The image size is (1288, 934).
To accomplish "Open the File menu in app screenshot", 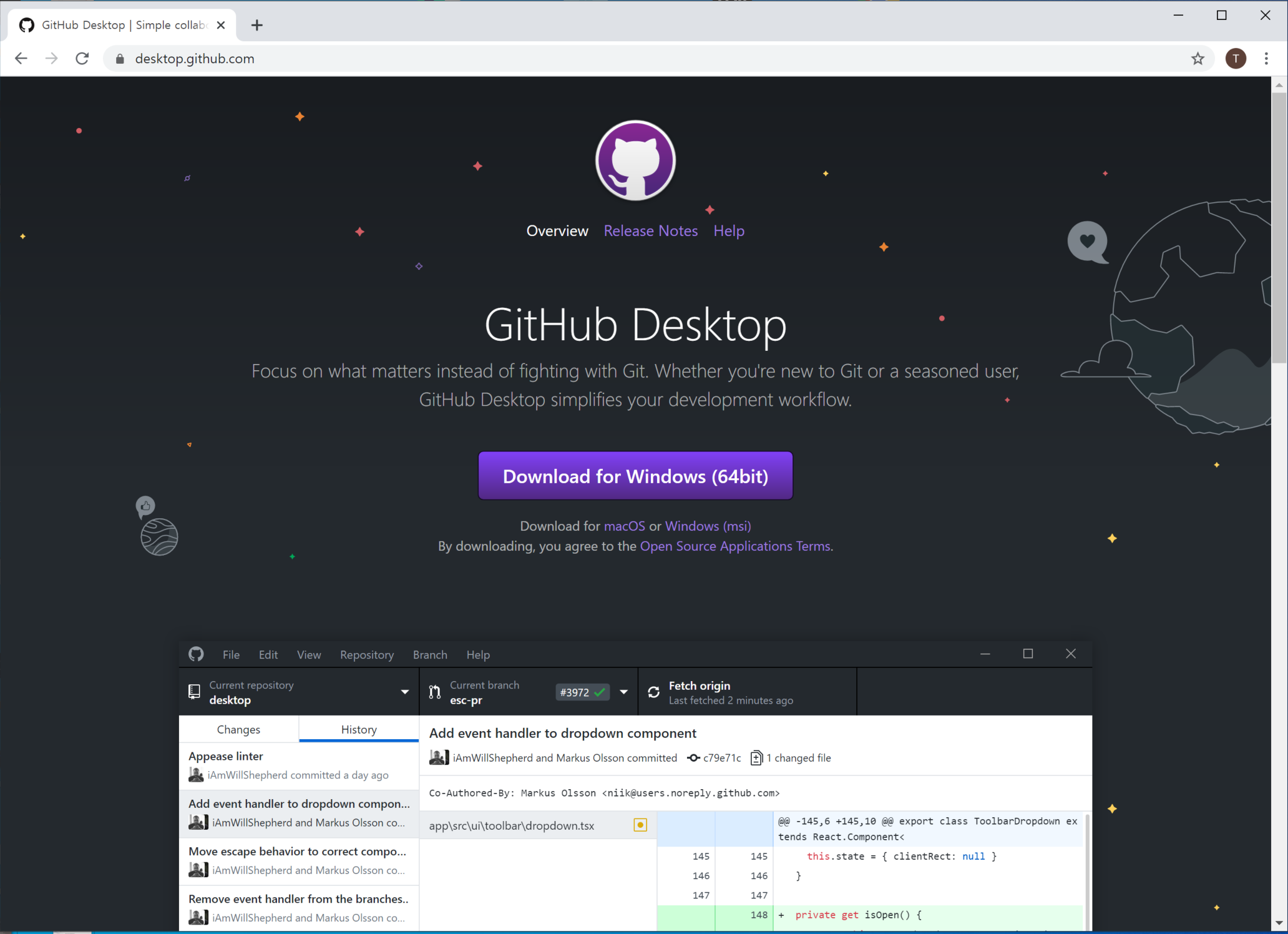I will point(231,655).
